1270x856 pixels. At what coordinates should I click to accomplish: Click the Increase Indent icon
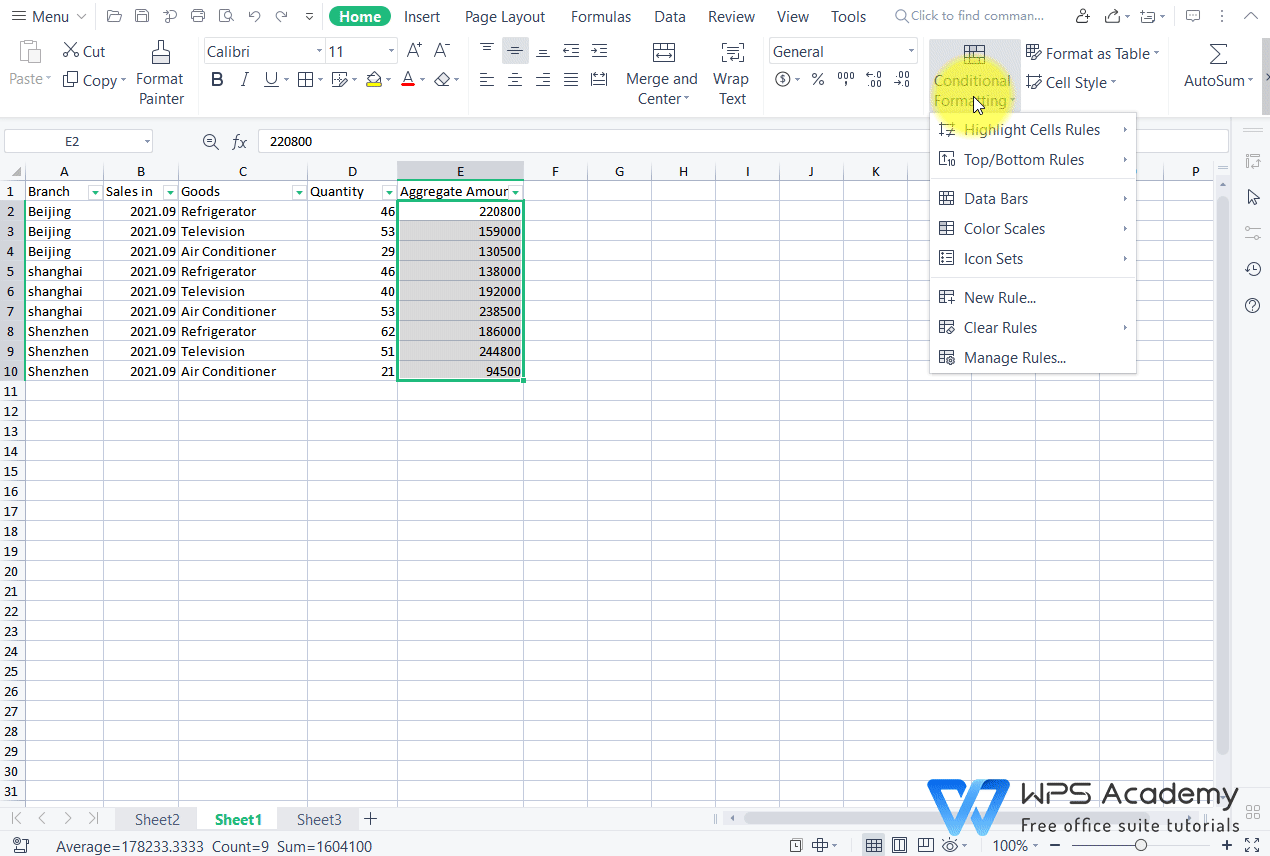point(599,51)
